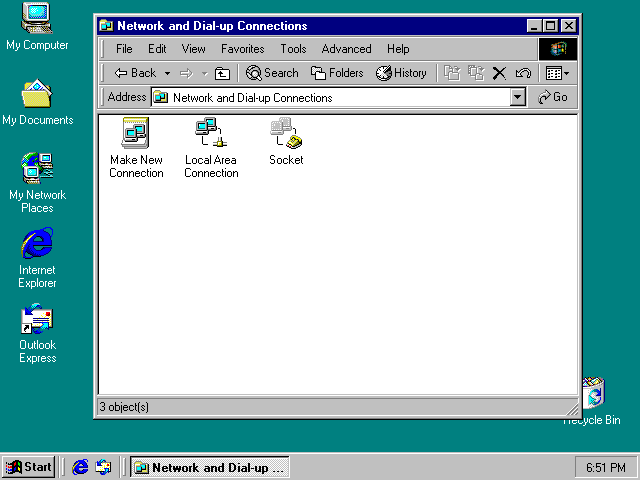Launch Internet Explorer from Quick Launch
This screenshot has width=640, height=480.
point(80,467)
